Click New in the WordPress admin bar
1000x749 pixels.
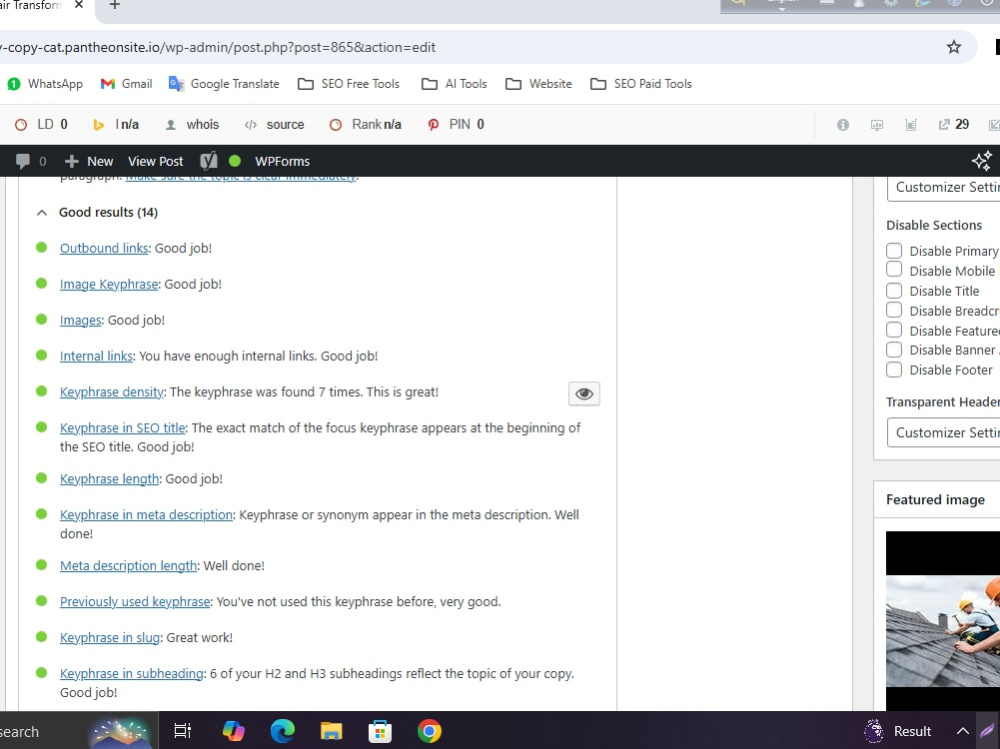[89, 161]
